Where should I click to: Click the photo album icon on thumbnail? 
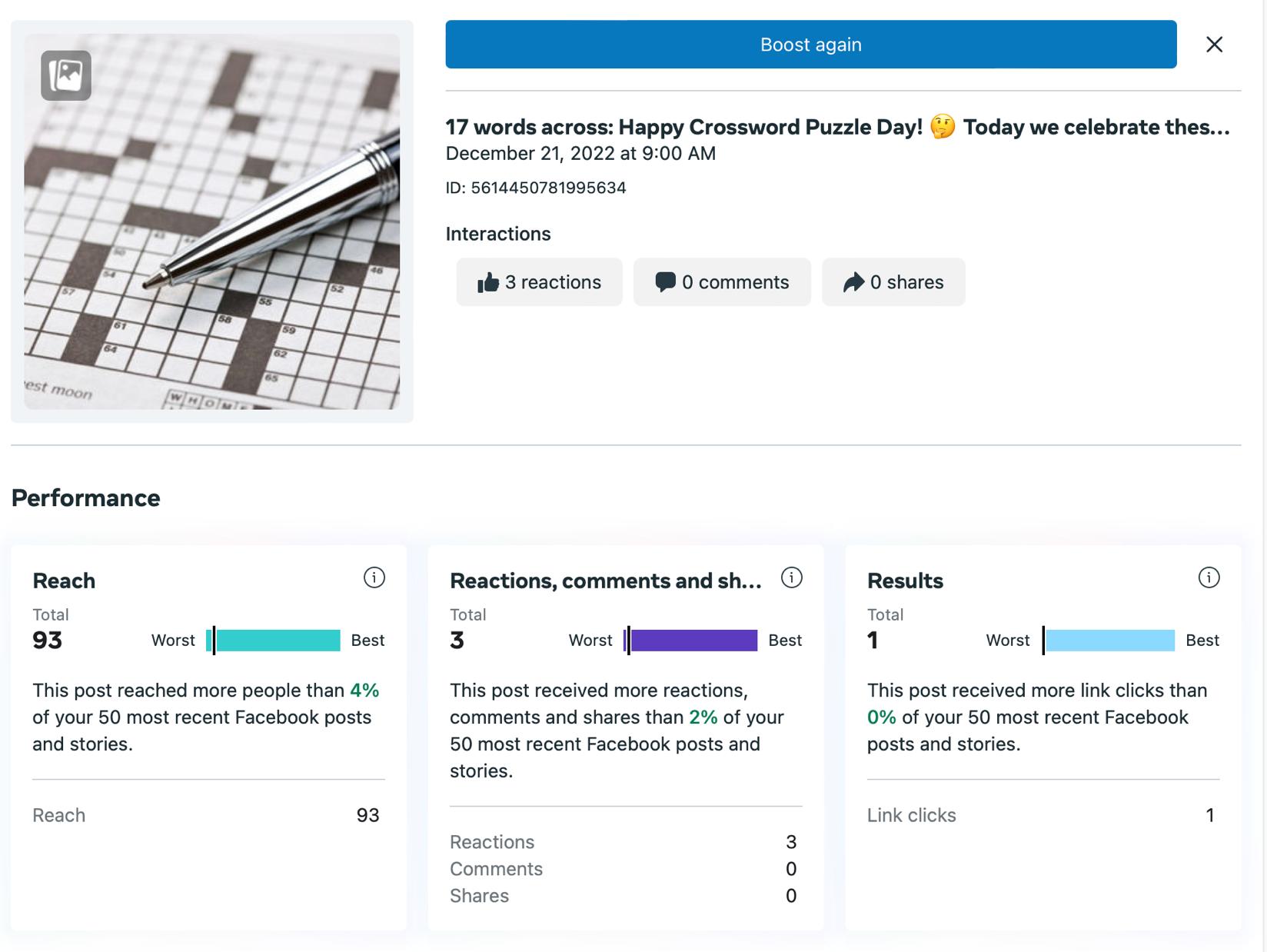(66, 75)
